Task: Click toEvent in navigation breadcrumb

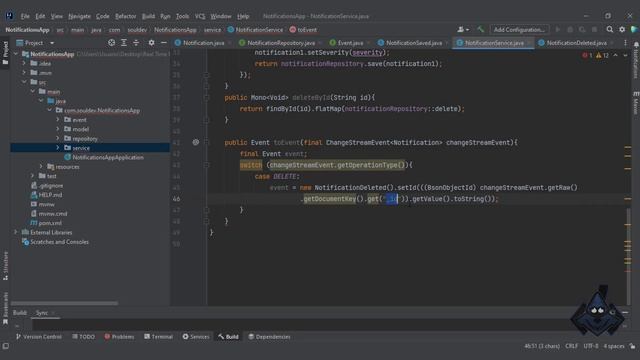Action: 303,30
